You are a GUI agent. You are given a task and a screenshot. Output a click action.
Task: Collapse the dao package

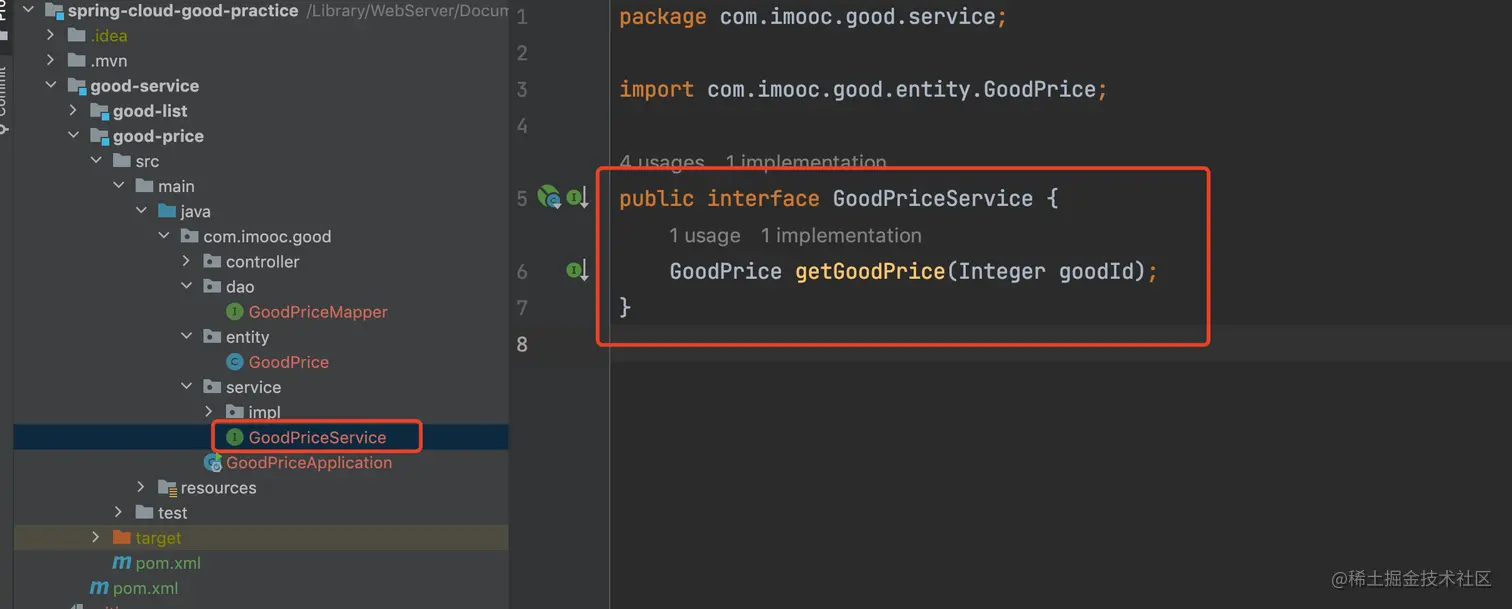click(186, 287)
